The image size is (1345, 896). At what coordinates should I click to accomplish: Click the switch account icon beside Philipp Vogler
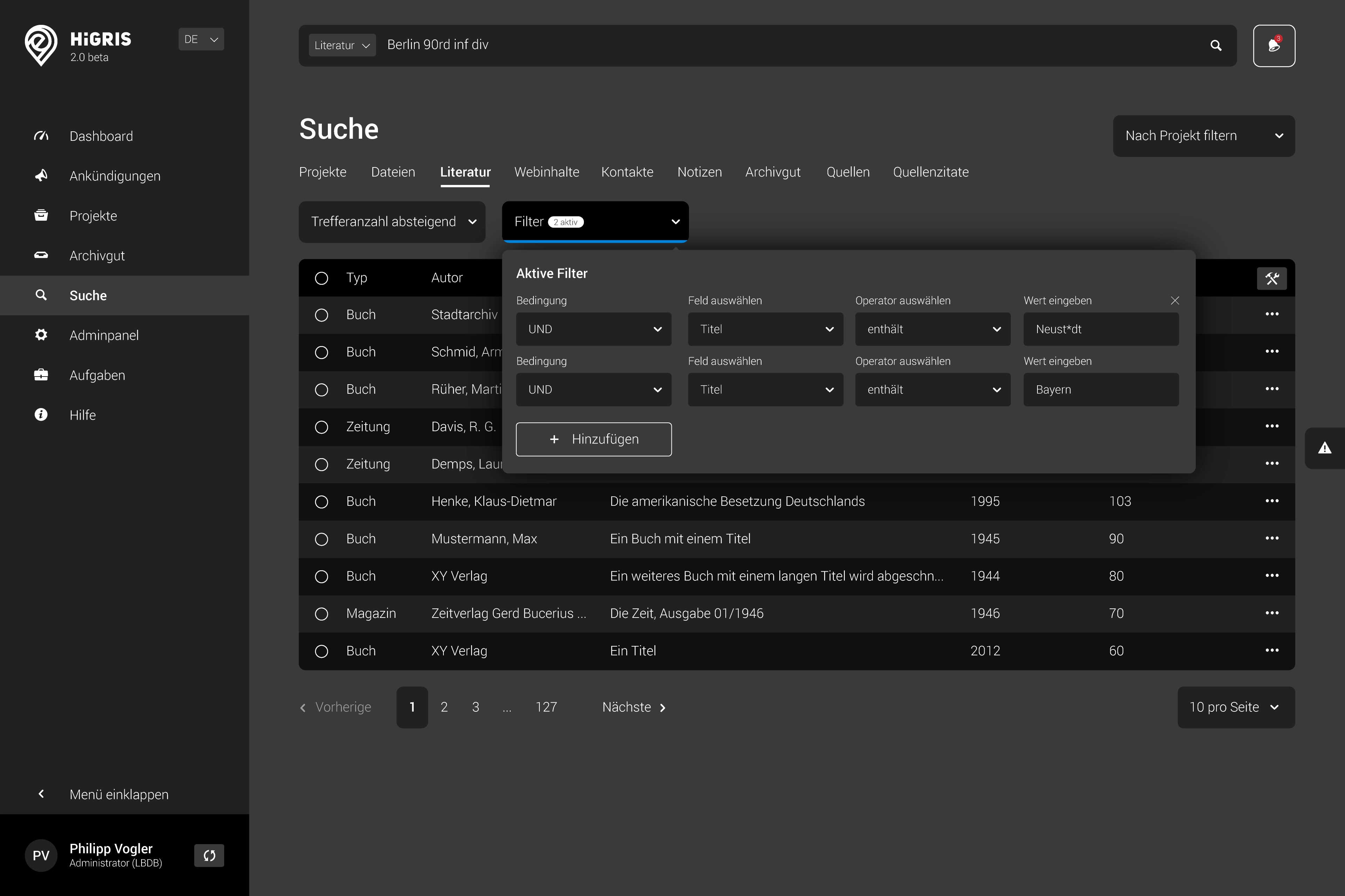(209, 855)
